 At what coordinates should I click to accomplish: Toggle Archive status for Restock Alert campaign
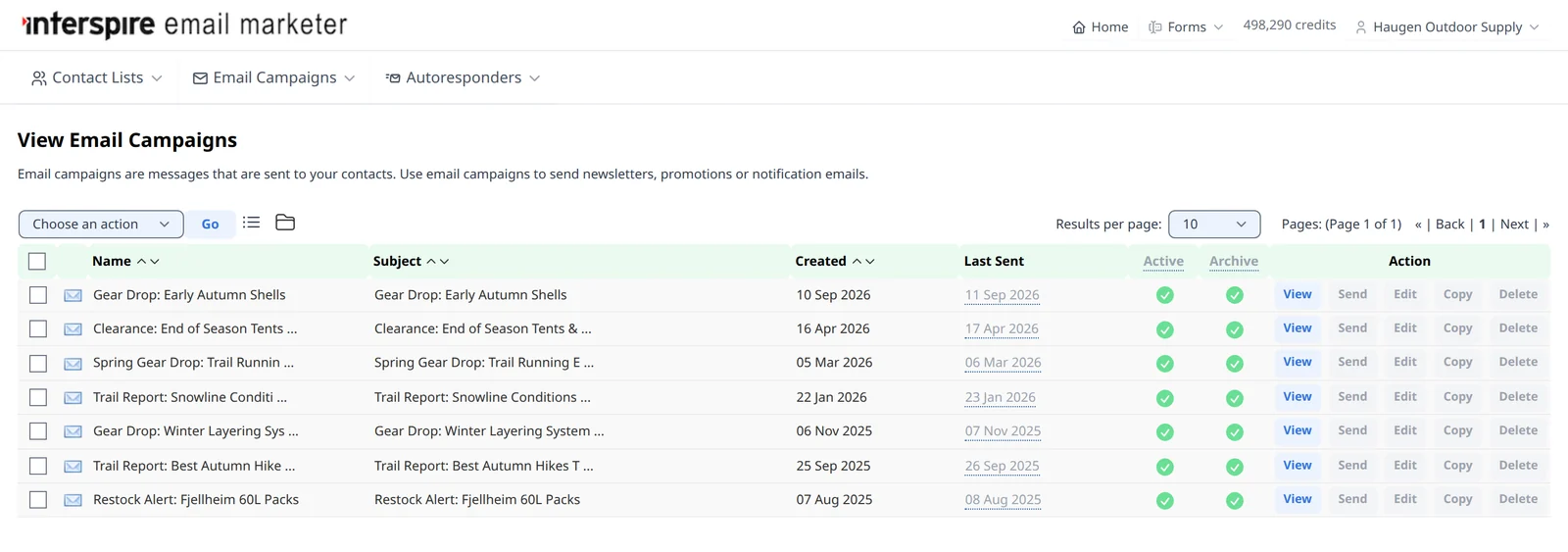click(1235, 501)
